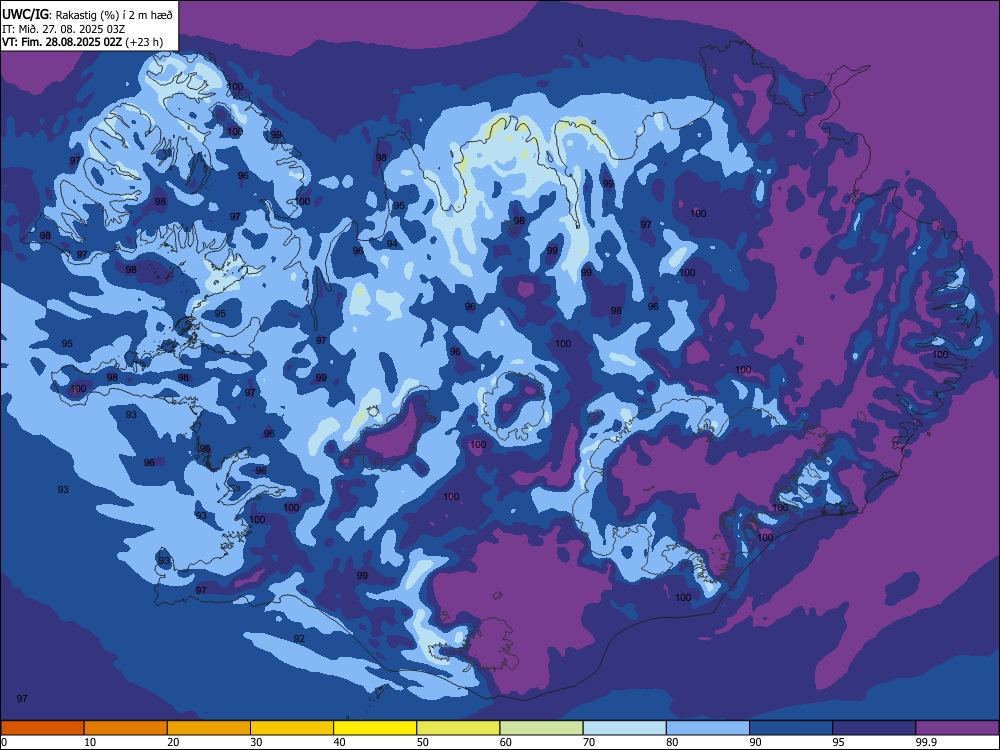Pick the purple above-99.9 legend swatch
This screenshot has height=750, width=1000.
point(957,728)
